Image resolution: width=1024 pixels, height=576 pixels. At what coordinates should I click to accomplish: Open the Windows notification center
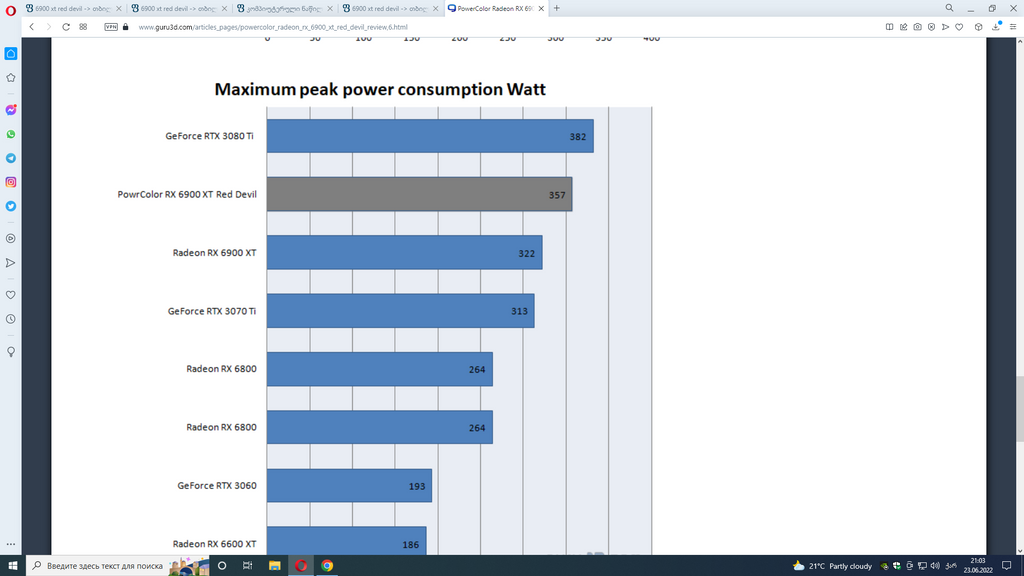point(1006,566)
